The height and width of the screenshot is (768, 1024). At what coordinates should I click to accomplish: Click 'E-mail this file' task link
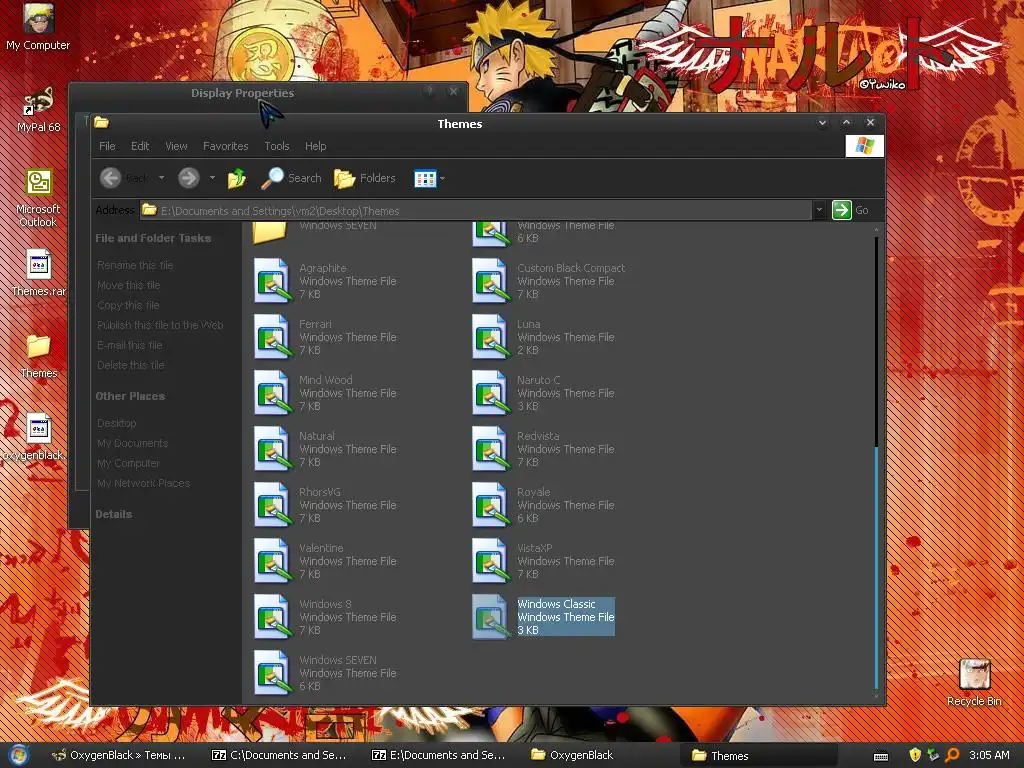[x=130, y=345]
